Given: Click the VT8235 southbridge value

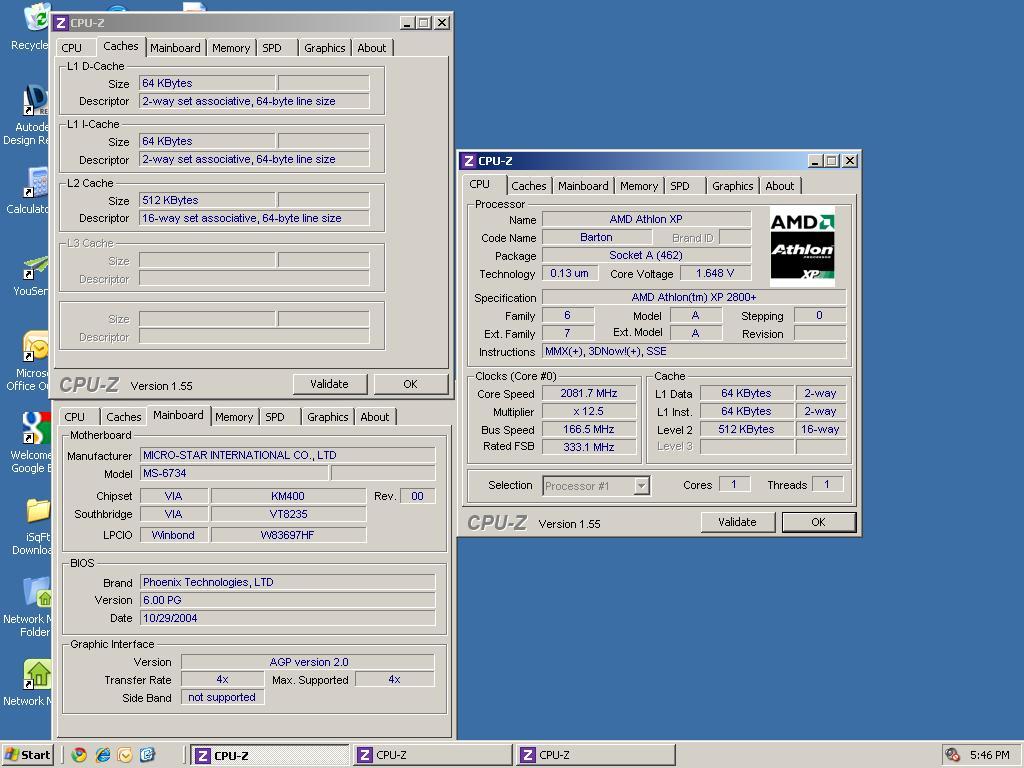Looking at the screenshot, I should [288, 514].
